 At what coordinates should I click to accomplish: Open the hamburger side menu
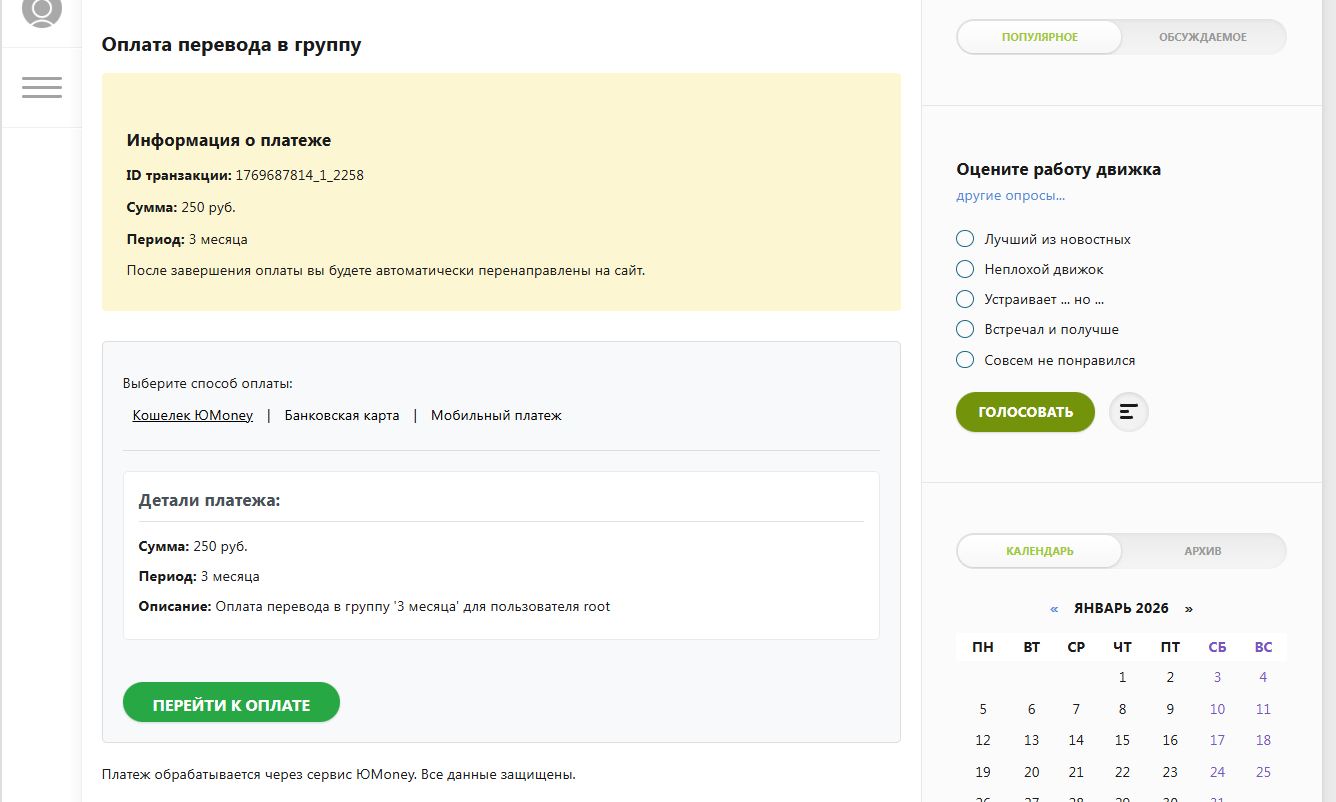click(41, 87)
